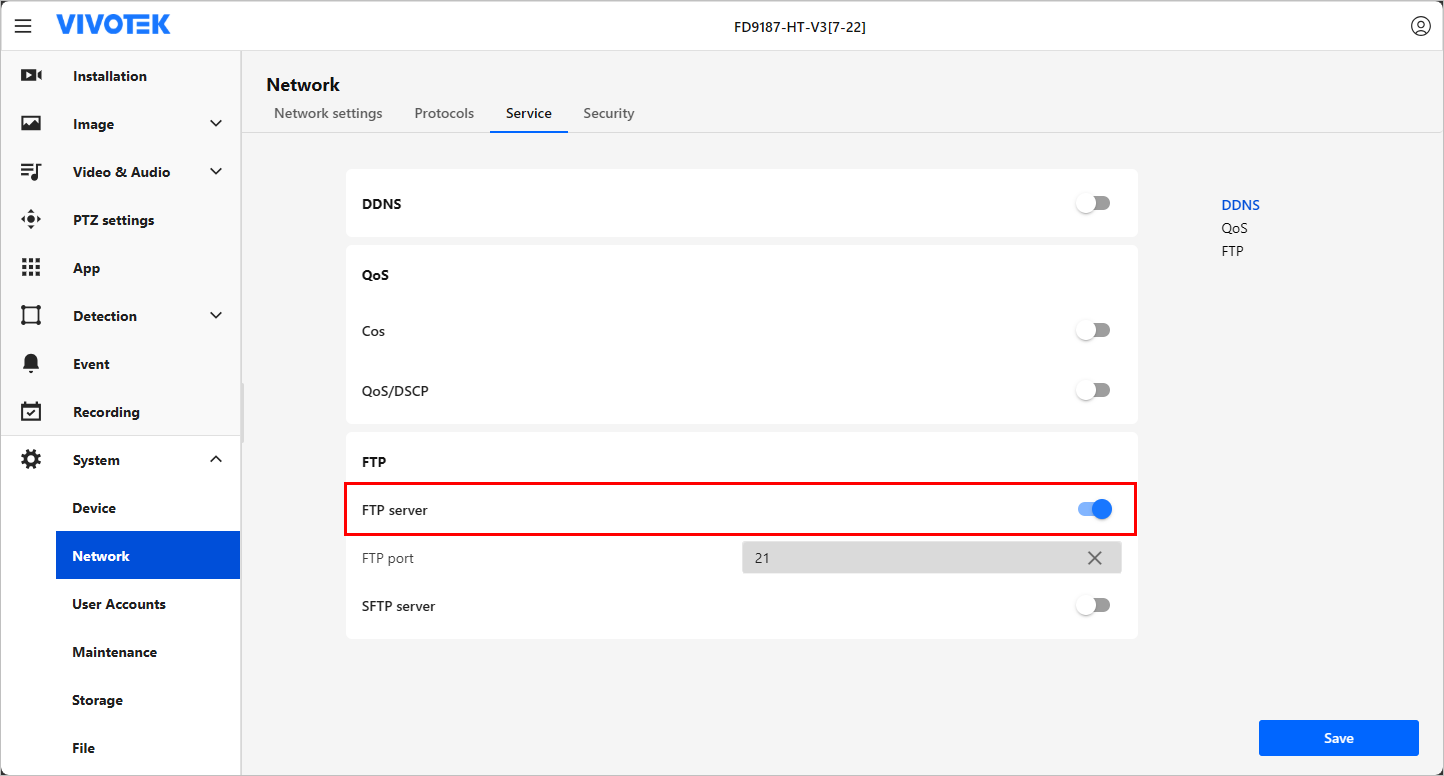The width and height of the screenshot is (1444, 776).
Task: Click the System gear icon
Action: (x=31, y=460)
